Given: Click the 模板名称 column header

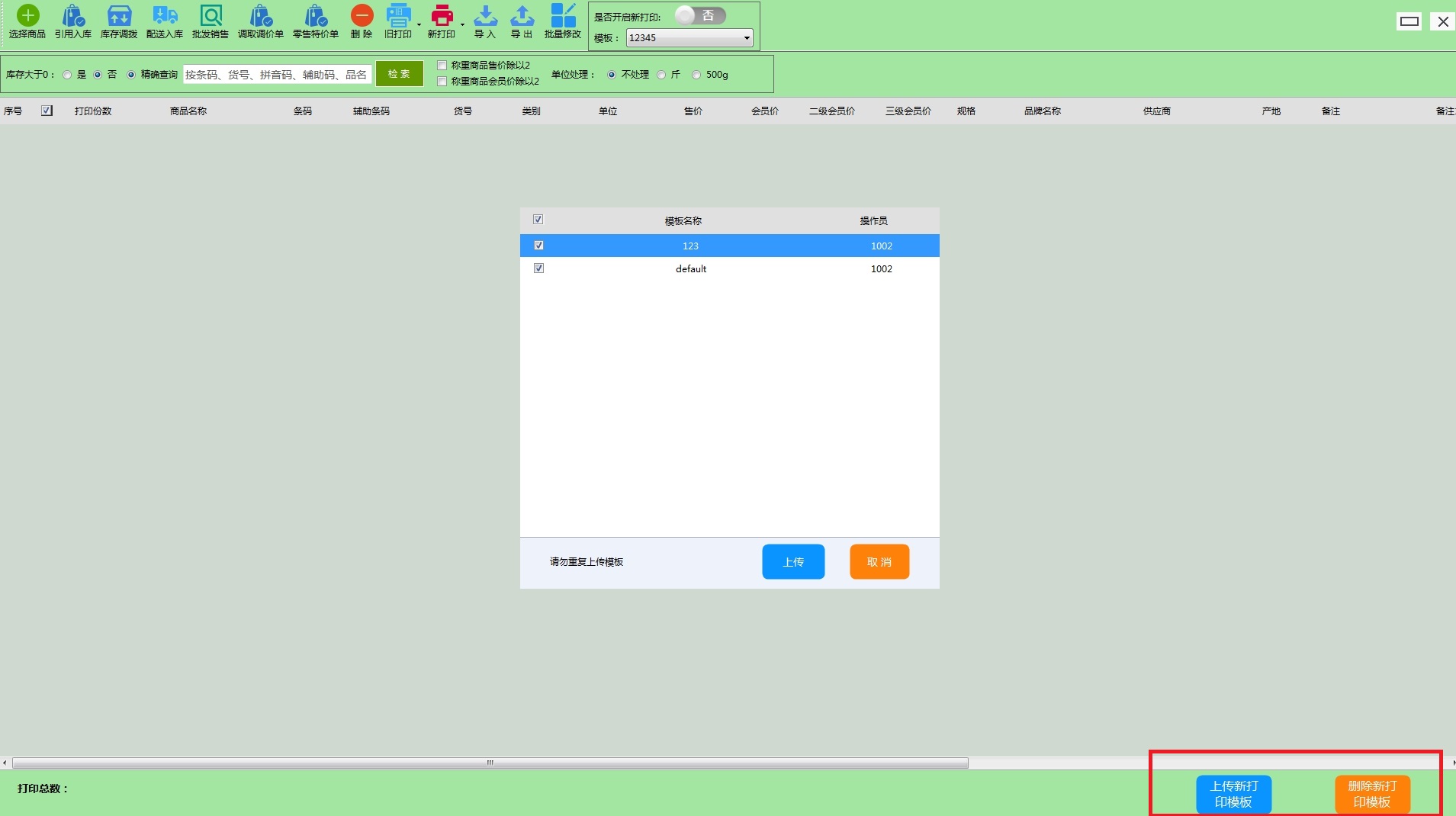Looking at the screenshot, I should (x=683, y=221).
